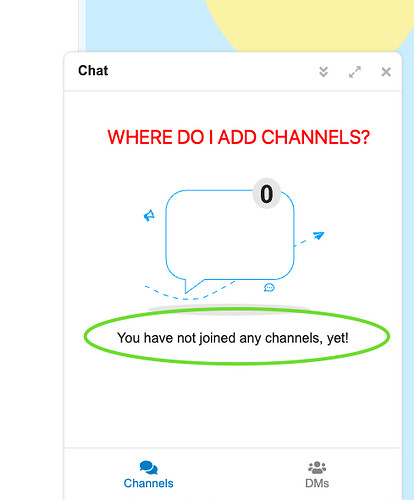Screen dimensions: 414x500
Task: Click the megaphone icon in illustration
Action: (x=149, y=216)
